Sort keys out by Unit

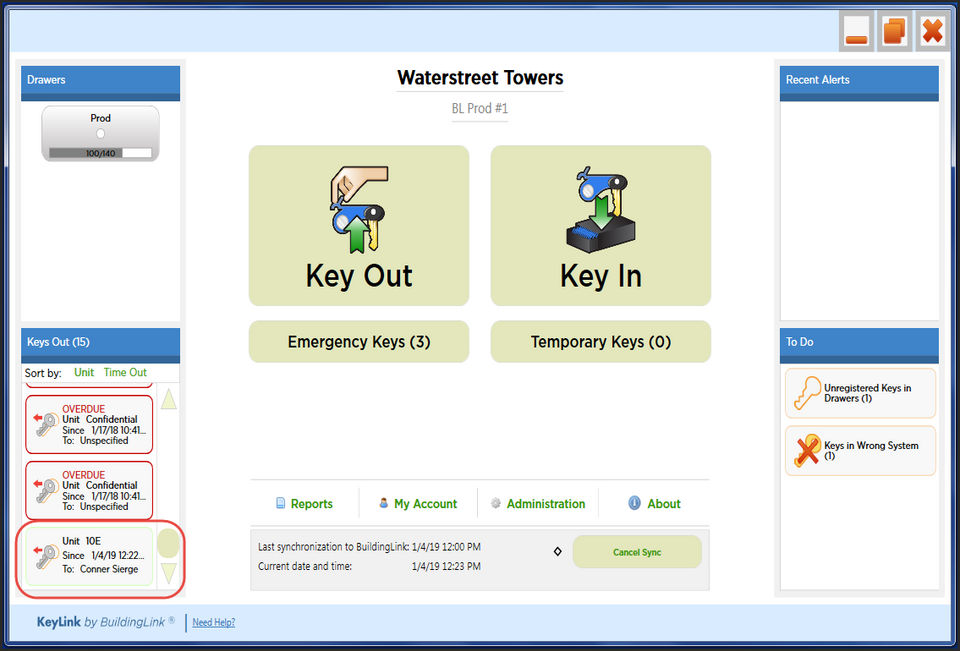[84, 372]
